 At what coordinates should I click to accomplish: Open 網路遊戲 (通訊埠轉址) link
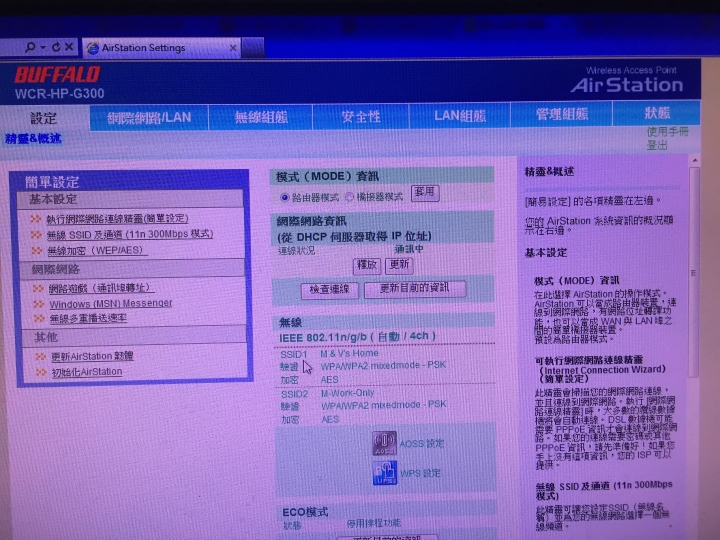[x=99, y=288]
